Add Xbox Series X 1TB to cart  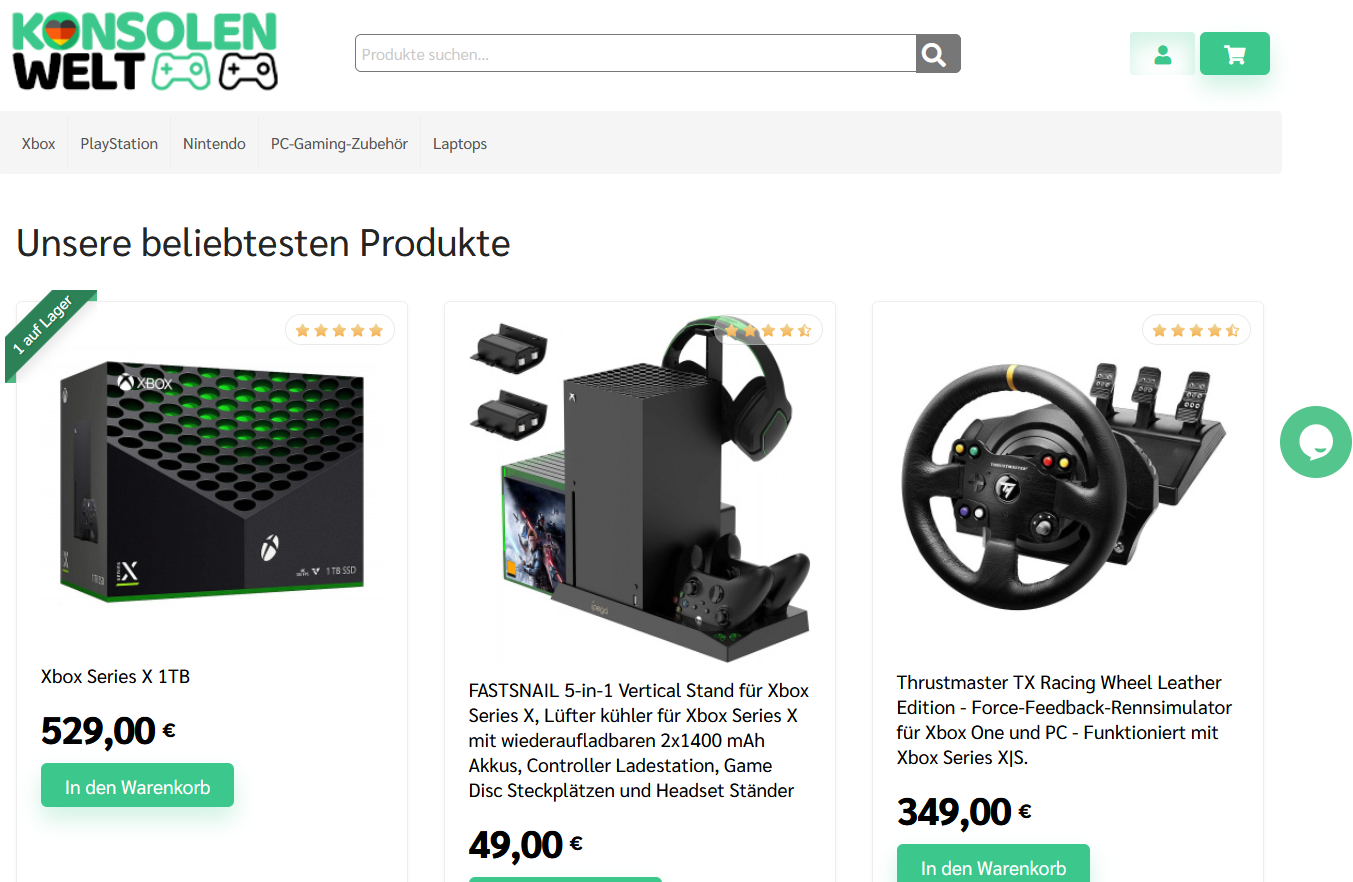click(x=138, y=786)
